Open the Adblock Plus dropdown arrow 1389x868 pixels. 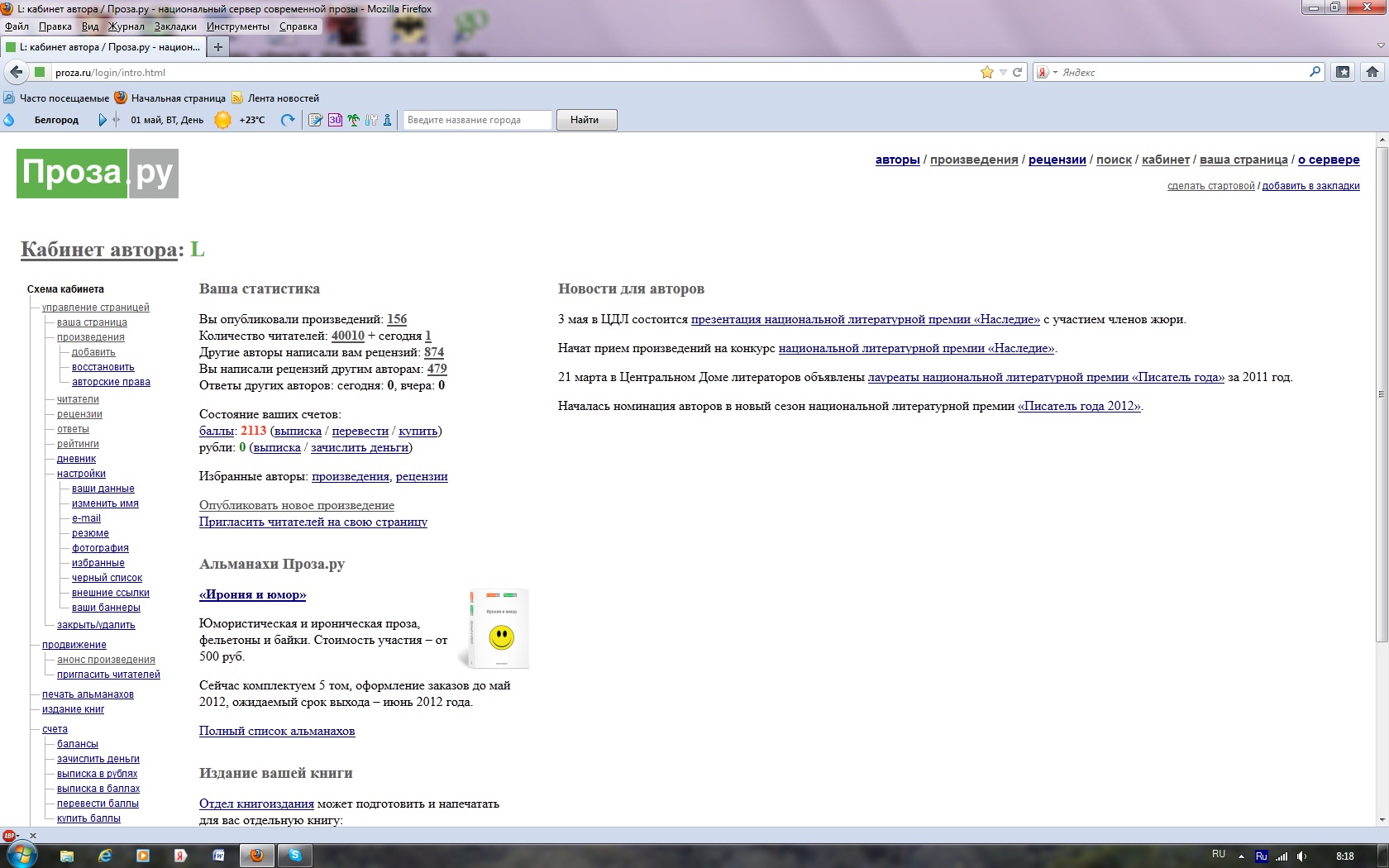coord(19,836)
